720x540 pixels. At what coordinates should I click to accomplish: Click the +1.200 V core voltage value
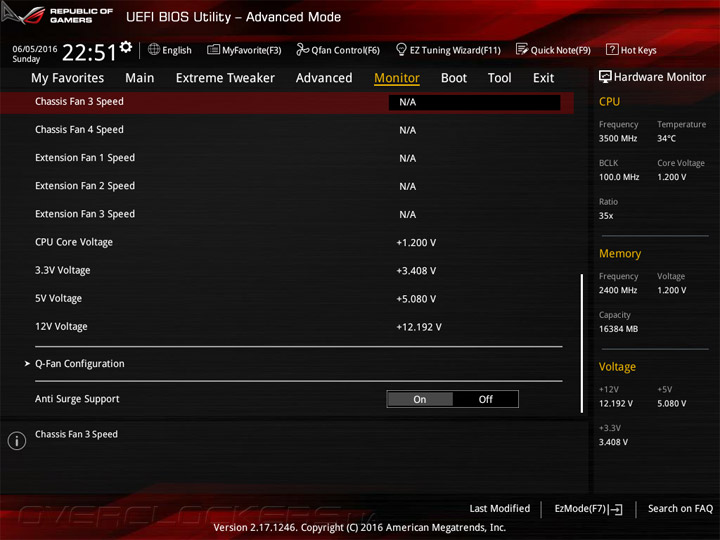click(416, 243)
